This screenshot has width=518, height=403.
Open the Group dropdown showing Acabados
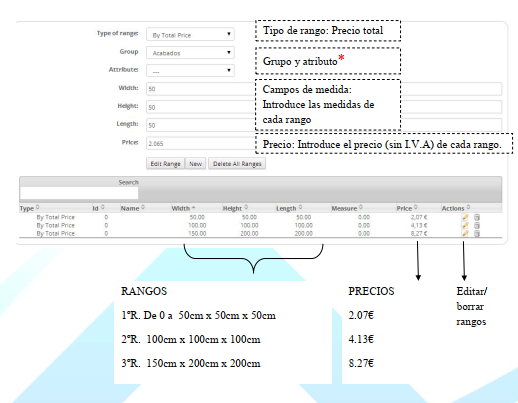(190, 53)
